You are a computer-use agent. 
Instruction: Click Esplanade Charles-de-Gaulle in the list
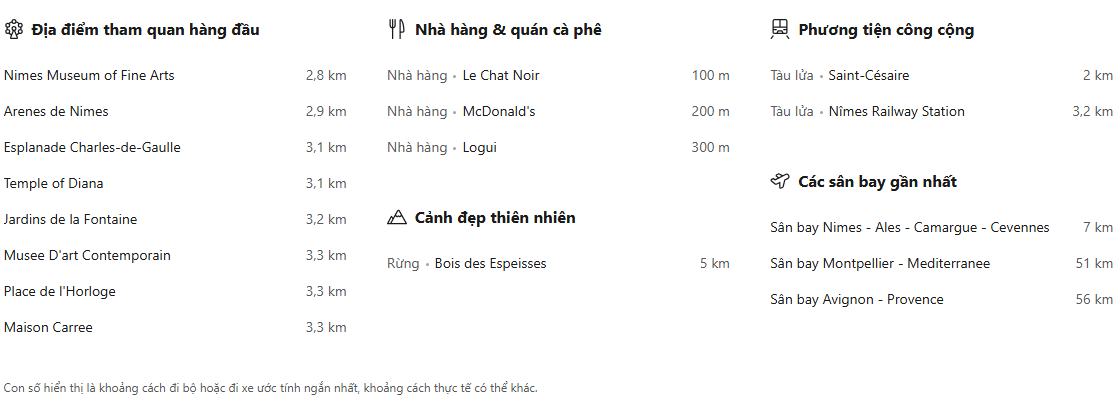pos(92,148)
